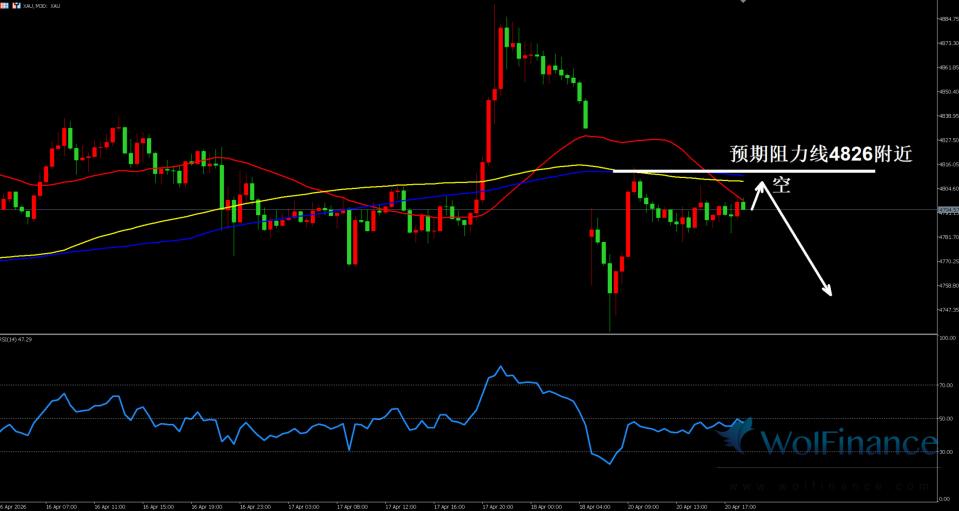Click the upward white arrow head near 空
The image size is (959, 511).
760,184
